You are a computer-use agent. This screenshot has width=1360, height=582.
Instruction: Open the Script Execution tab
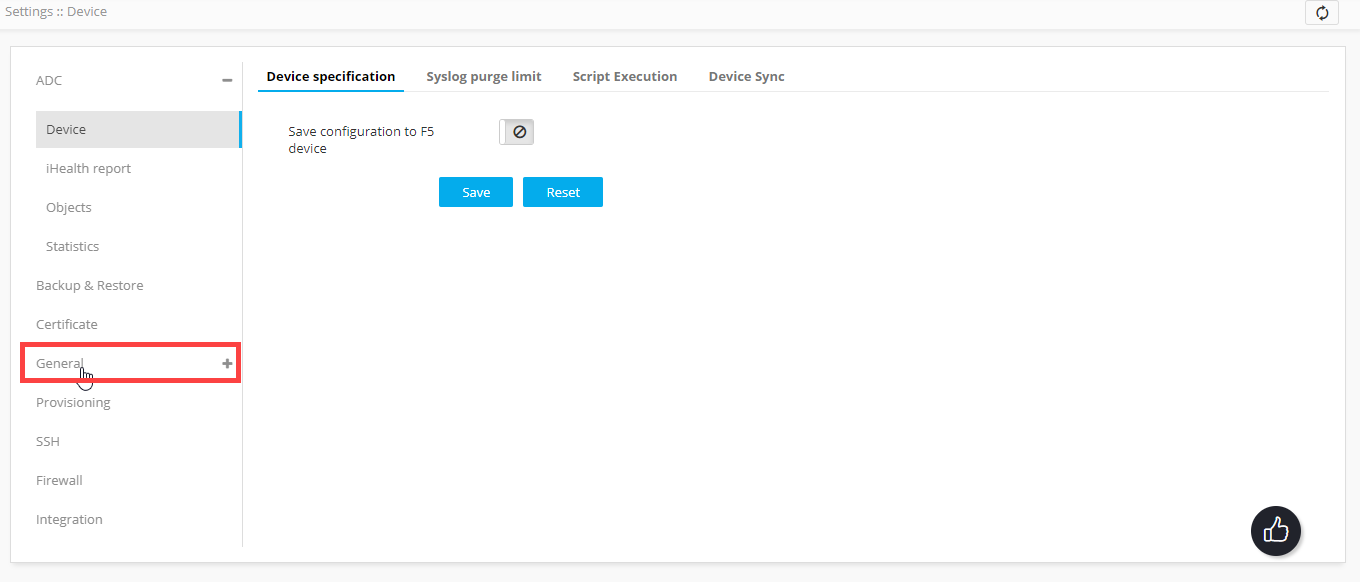coord(625,77)
